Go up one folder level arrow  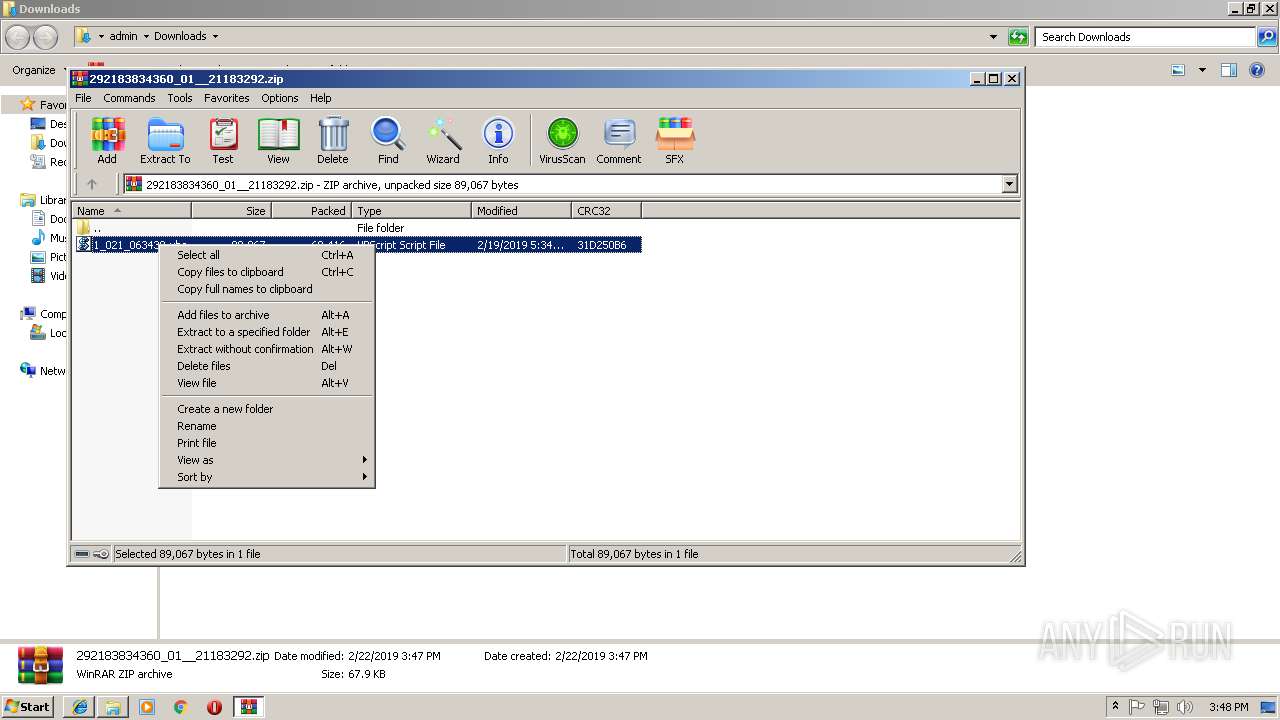coord(92,184)
